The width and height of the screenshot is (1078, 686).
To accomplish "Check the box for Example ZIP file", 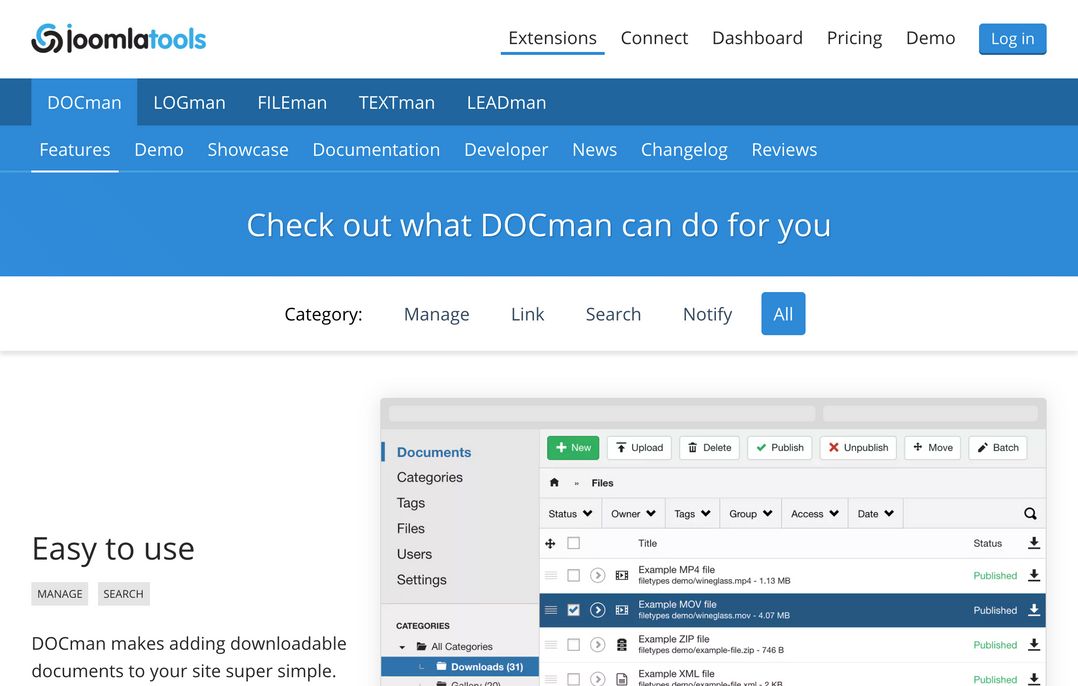I will point(573,645).
